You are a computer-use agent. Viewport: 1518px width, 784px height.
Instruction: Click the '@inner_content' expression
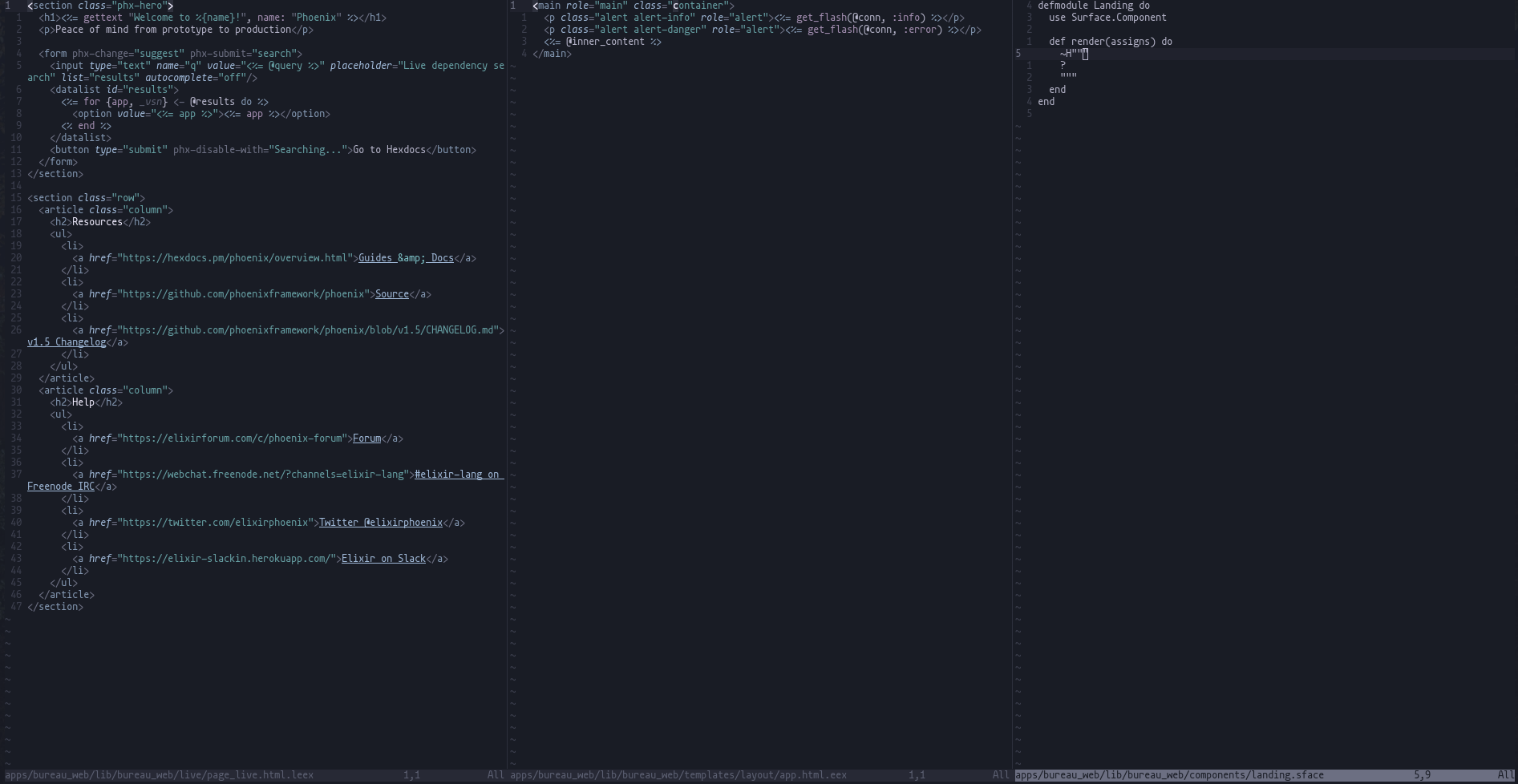(x=605, y=42)
